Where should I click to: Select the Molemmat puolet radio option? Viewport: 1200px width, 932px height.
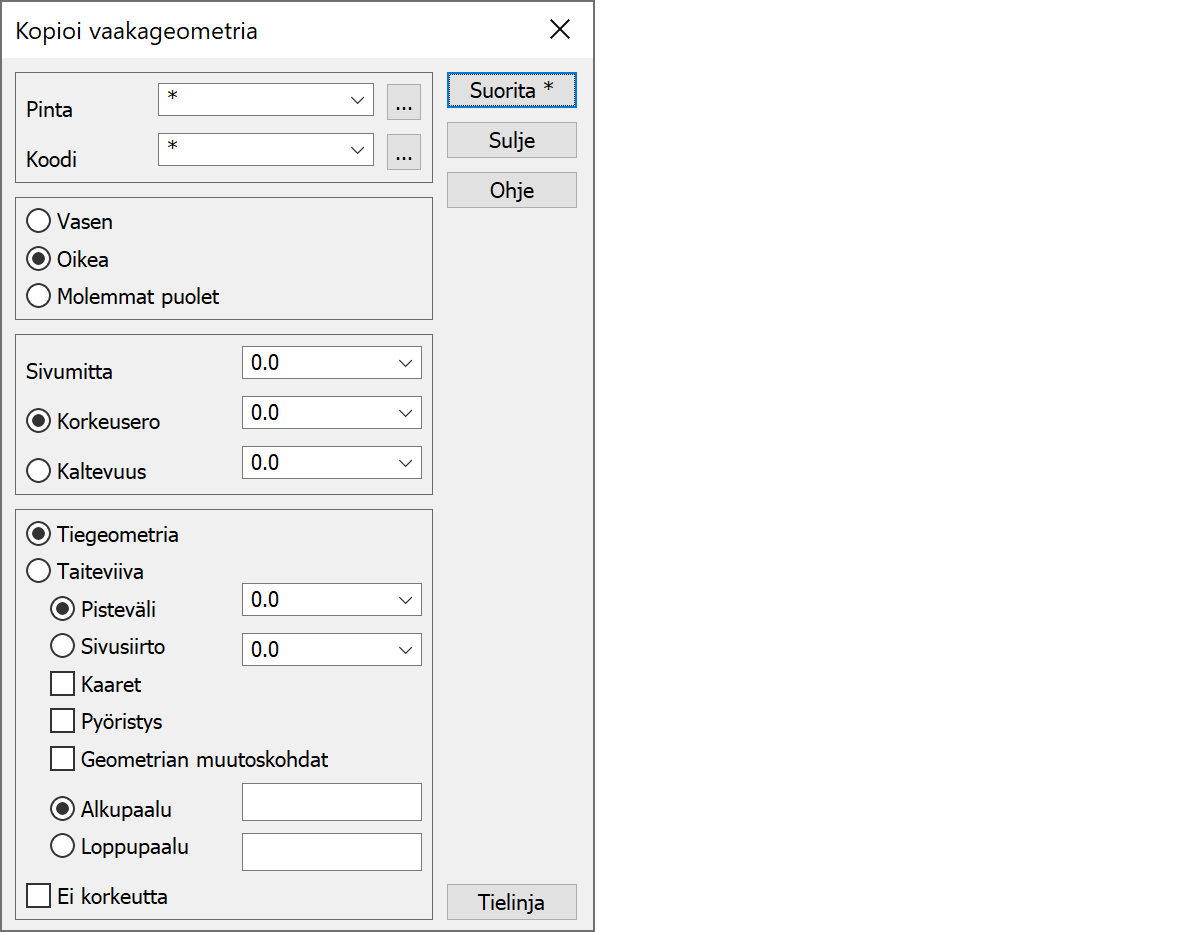[39, 297]
